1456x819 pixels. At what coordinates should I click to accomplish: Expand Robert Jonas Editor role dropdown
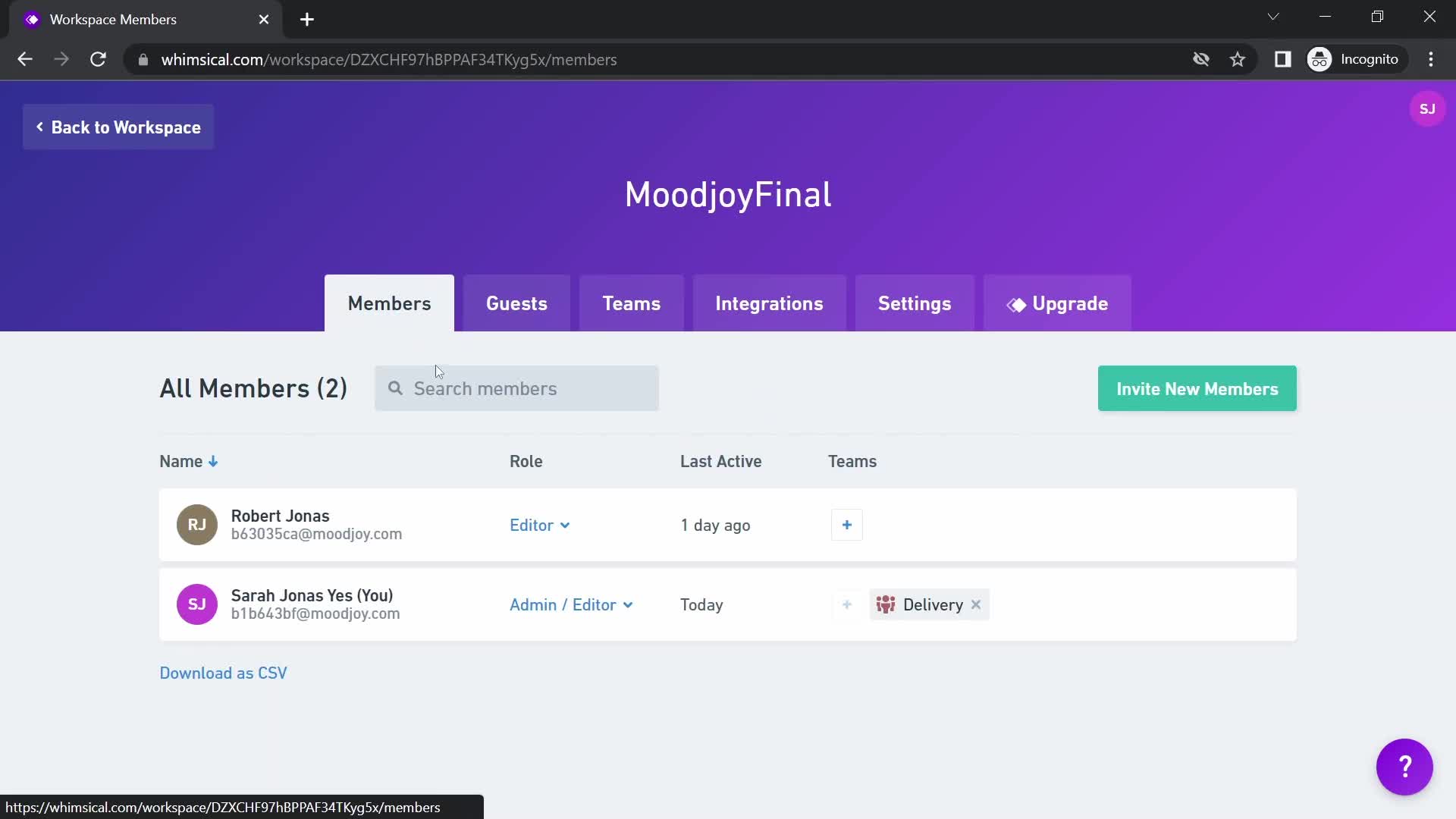coord(540,525)
